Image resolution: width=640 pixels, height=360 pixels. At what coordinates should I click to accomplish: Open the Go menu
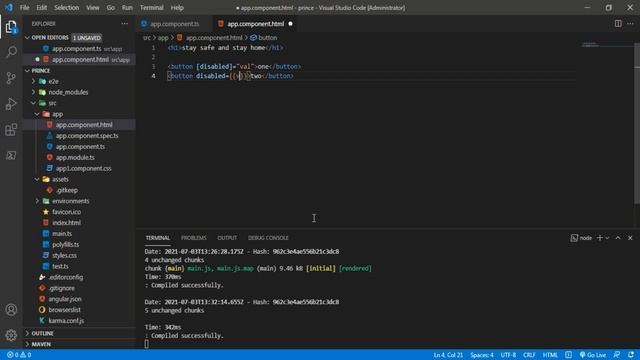pyautogui.click(x=110, y=7)
